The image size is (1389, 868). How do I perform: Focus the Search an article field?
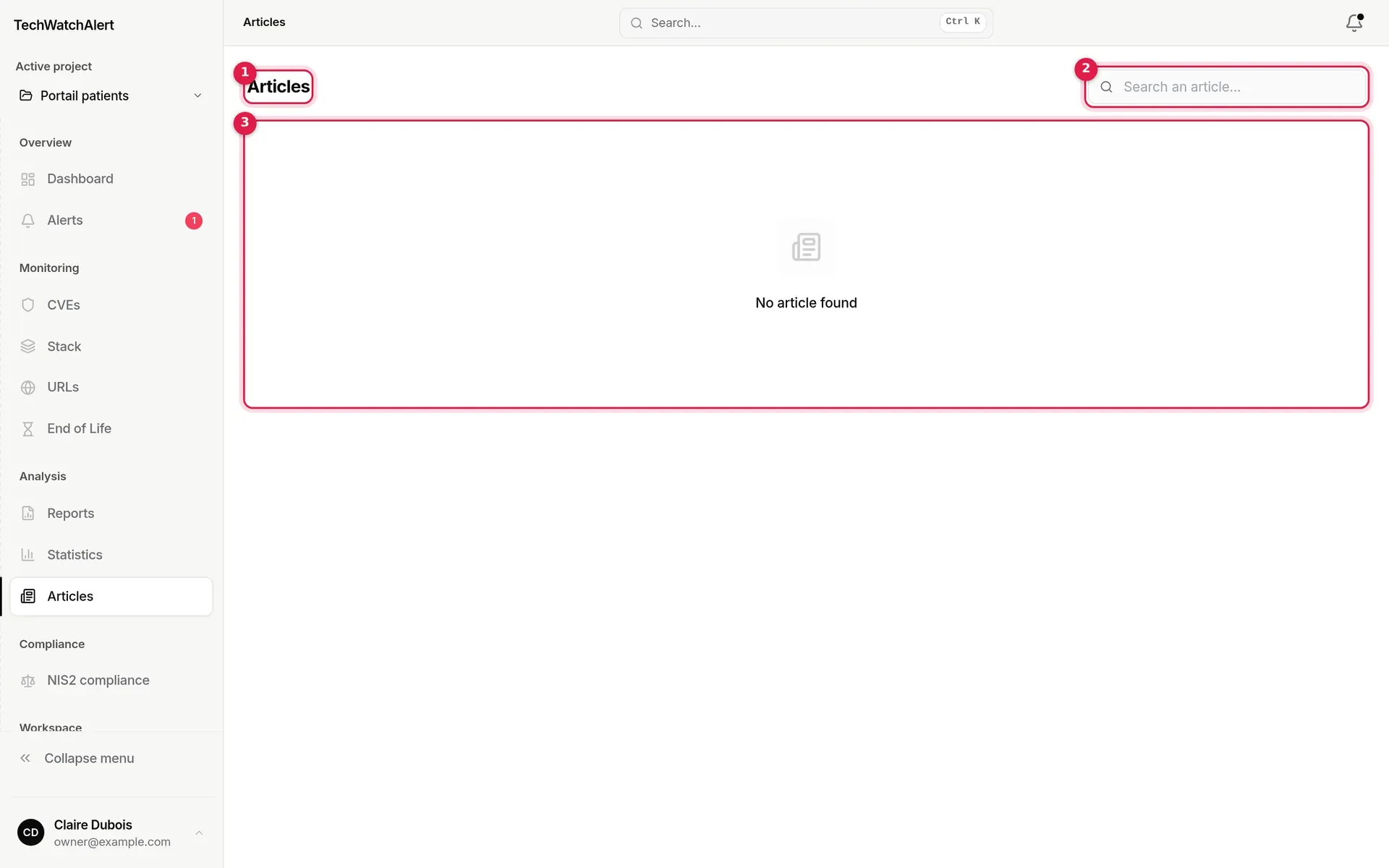[x=1227, y=87]
